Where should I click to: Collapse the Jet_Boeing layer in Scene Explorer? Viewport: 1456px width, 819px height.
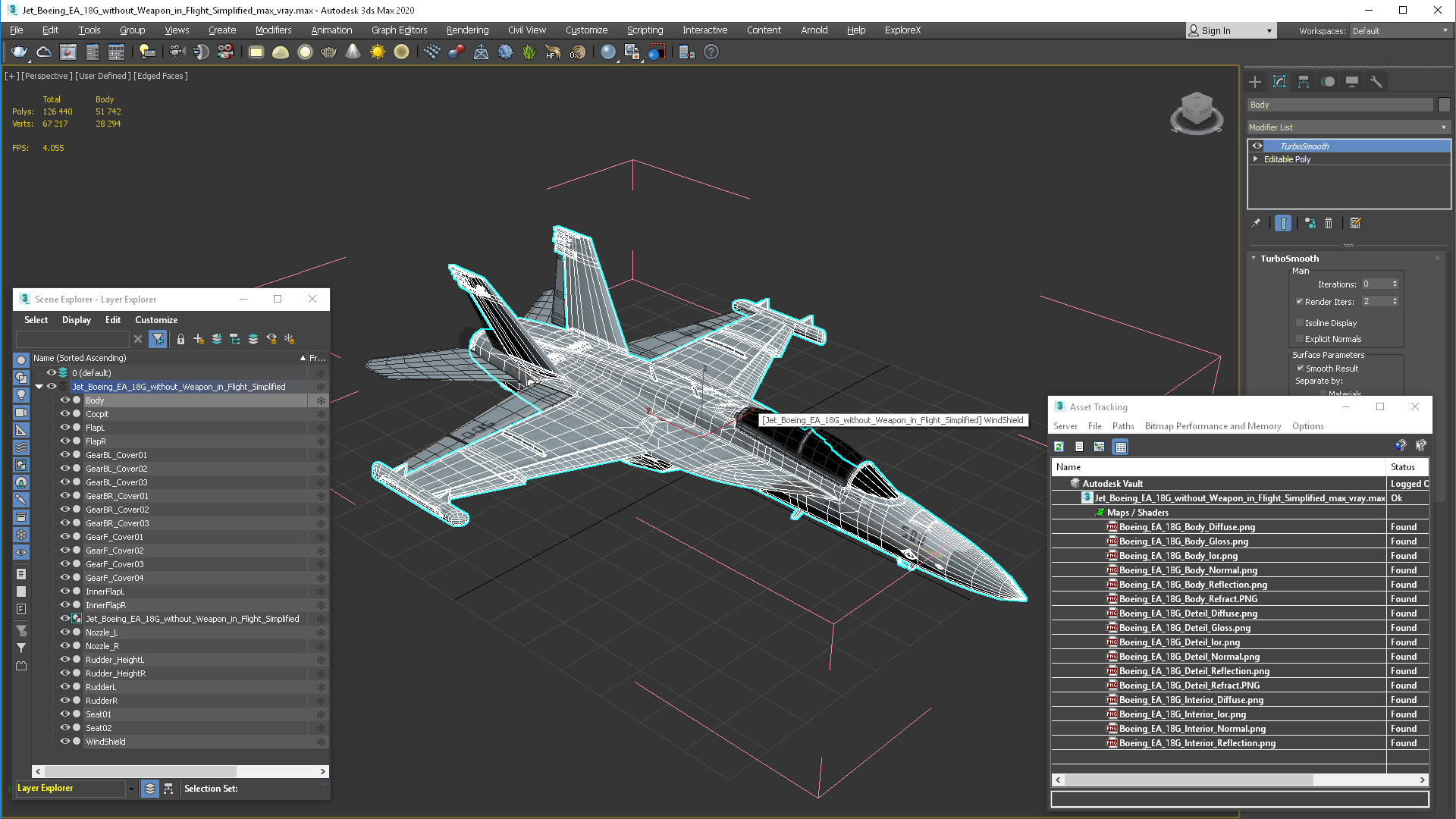click(39, 387)
